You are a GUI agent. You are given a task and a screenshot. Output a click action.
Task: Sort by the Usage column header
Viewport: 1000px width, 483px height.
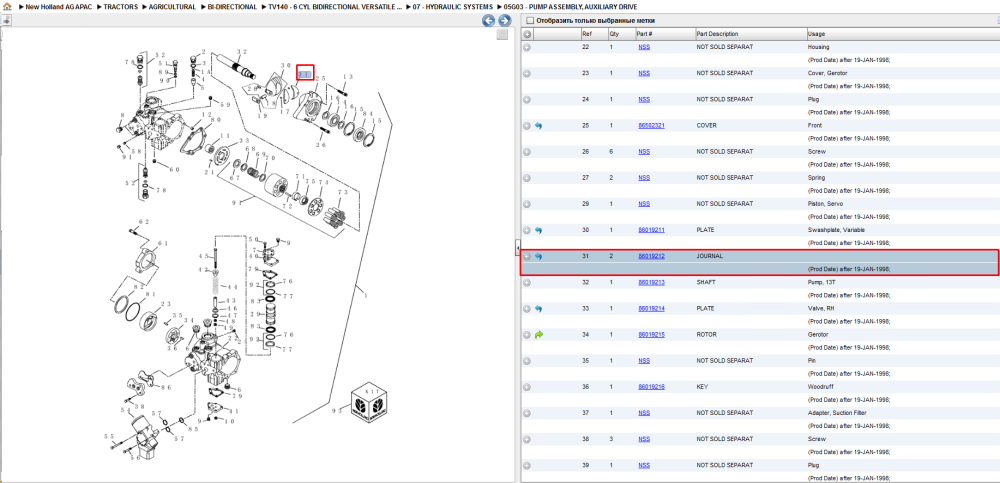tap(902, 34)
